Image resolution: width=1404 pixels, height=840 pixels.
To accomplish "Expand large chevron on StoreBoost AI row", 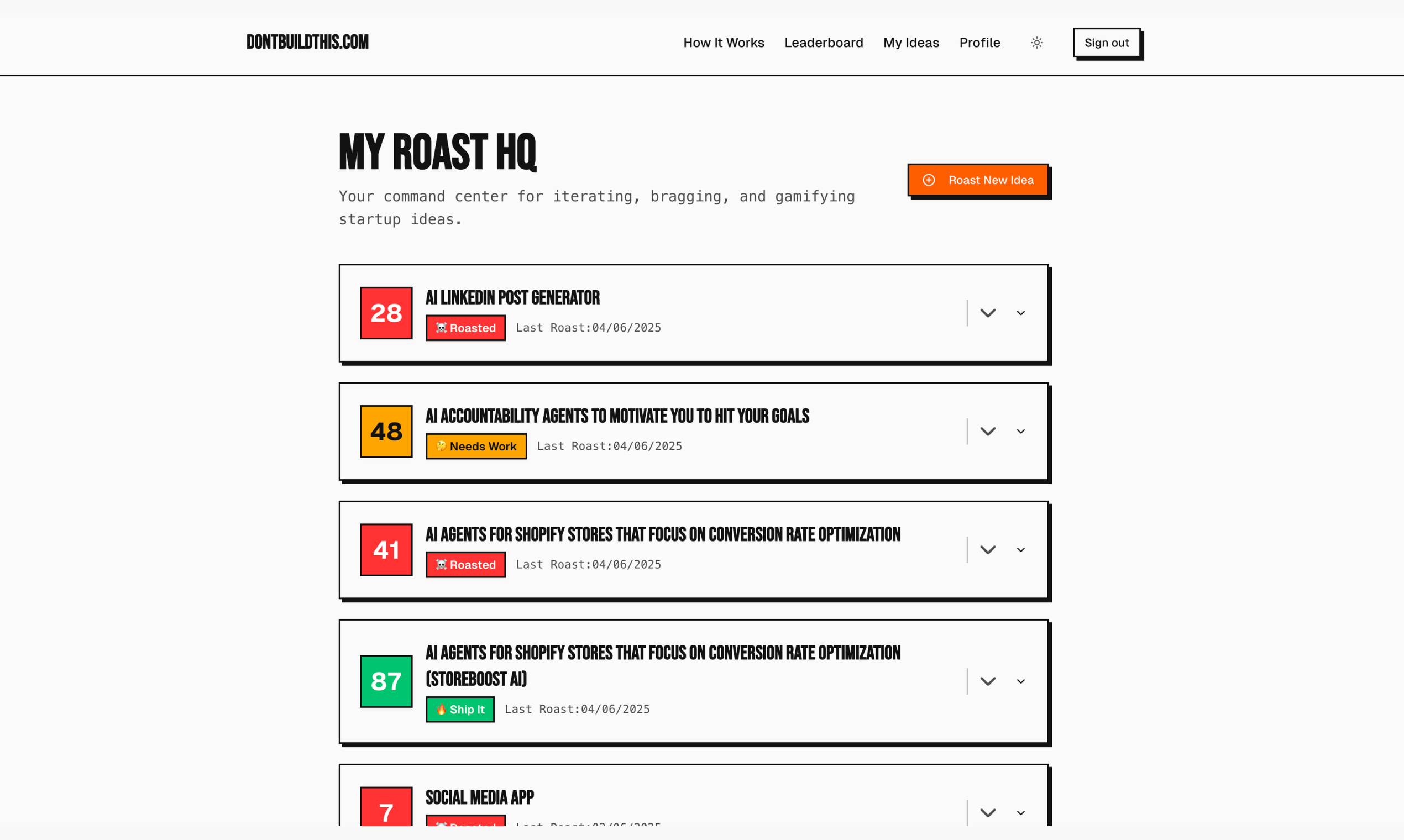I will (988, 681).
